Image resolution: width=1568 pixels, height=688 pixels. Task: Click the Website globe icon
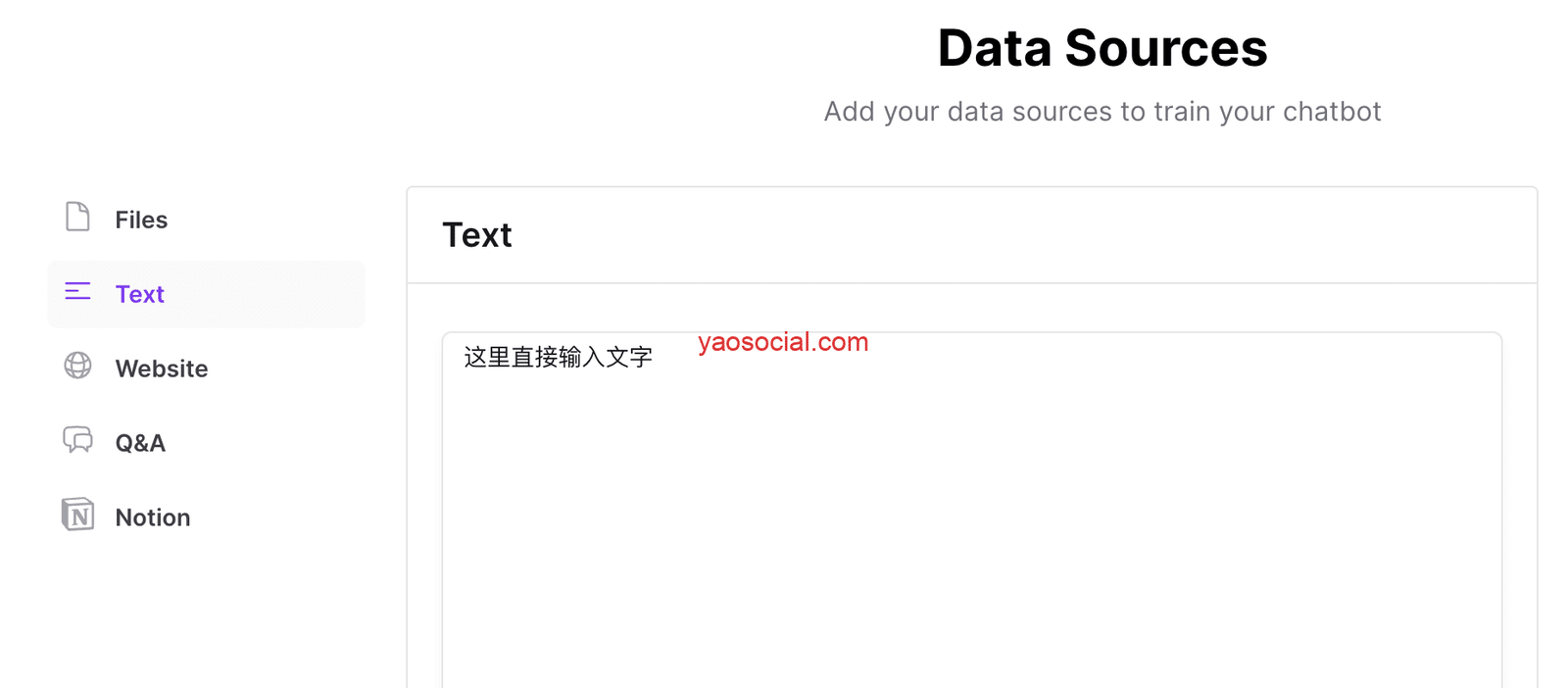pyautogui.click(x=77, y=366)
